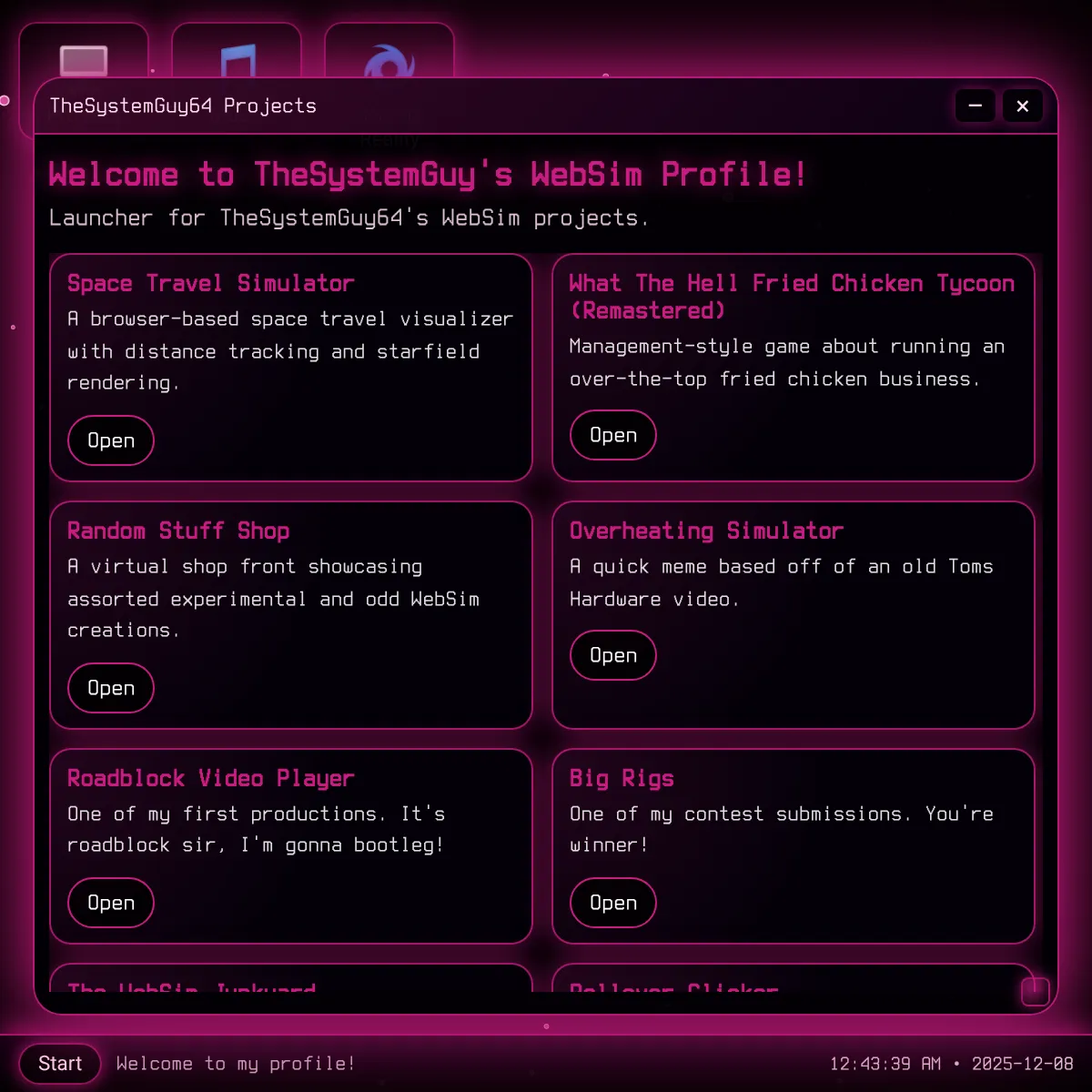1092x1092 pixels.
Task: Click the blue swirl desktop icon
Action: (389, 62)
